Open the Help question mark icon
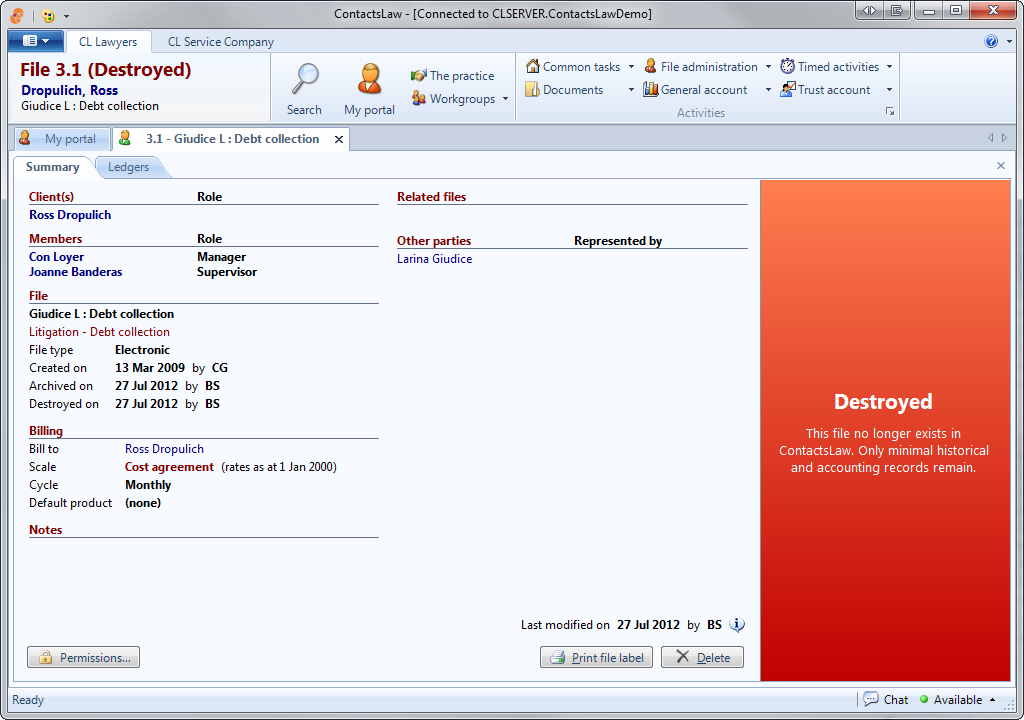 pyautogui.click(x=991, y=41)
